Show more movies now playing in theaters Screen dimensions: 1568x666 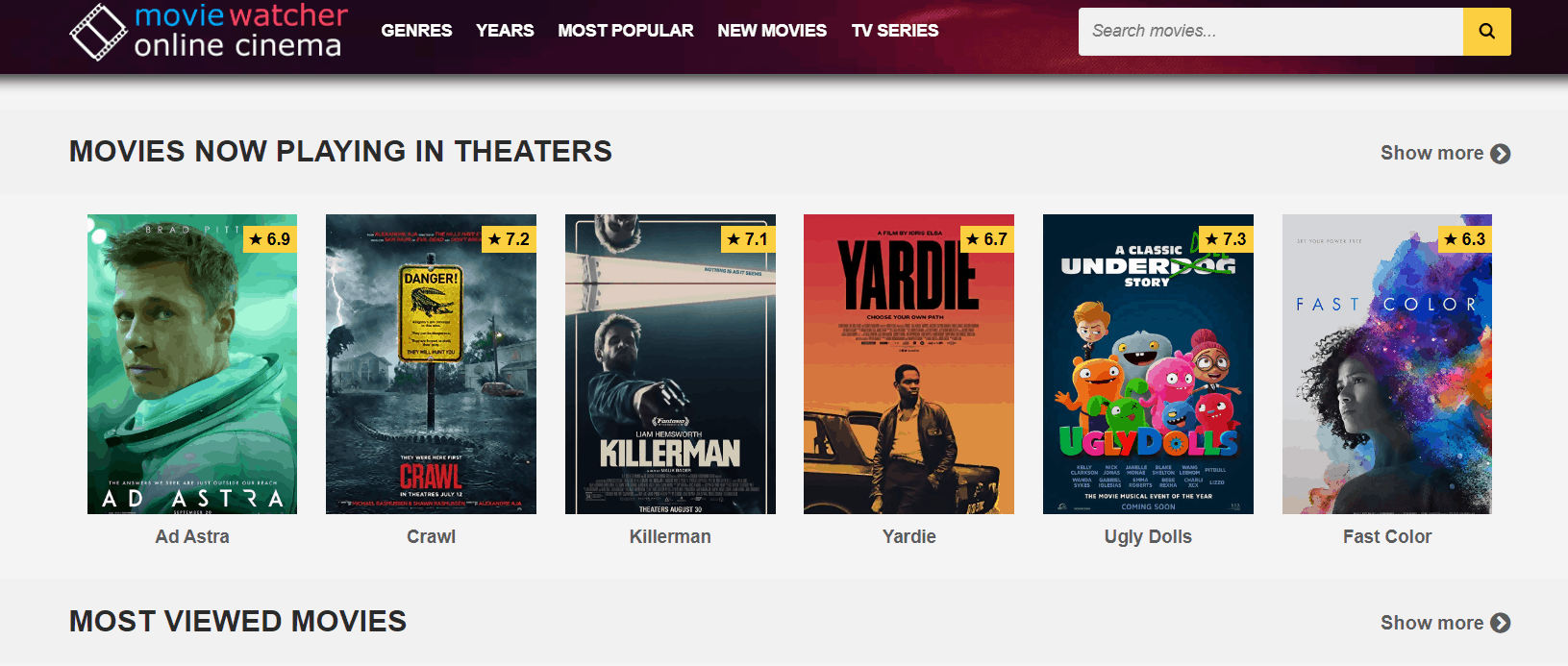pos(1445,153)
